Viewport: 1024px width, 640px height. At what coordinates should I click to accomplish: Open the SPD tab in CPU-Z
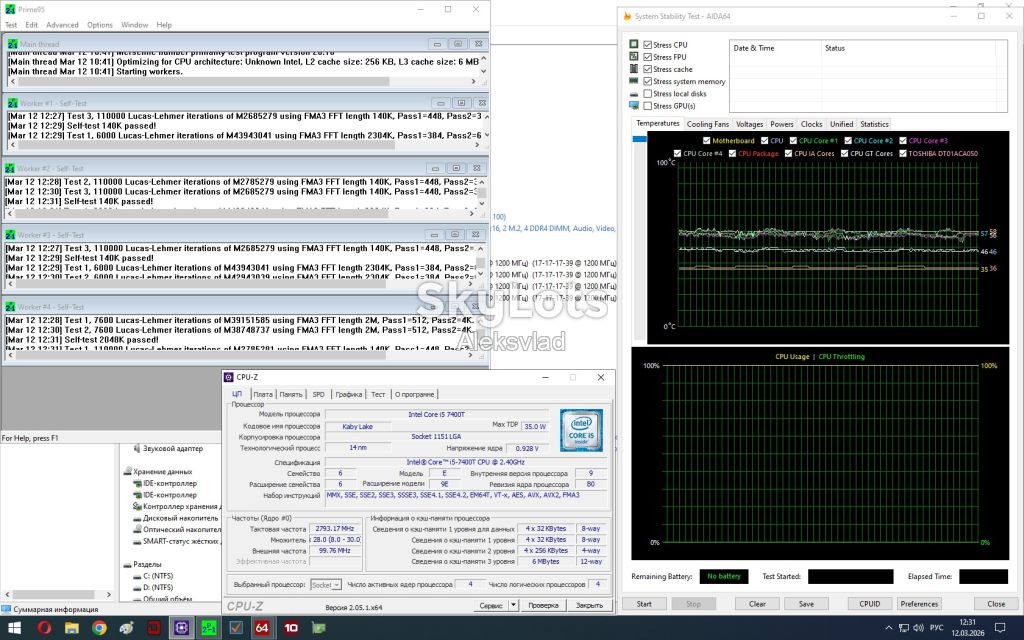tap(318, 394)
